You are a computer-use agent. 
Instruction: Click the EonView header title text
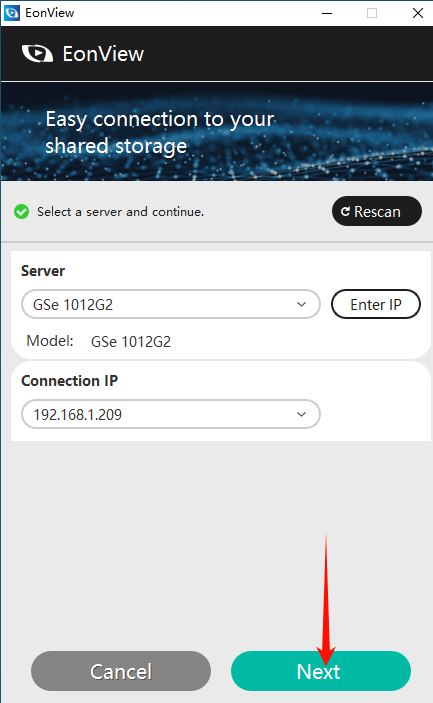[x=103, y=54]
